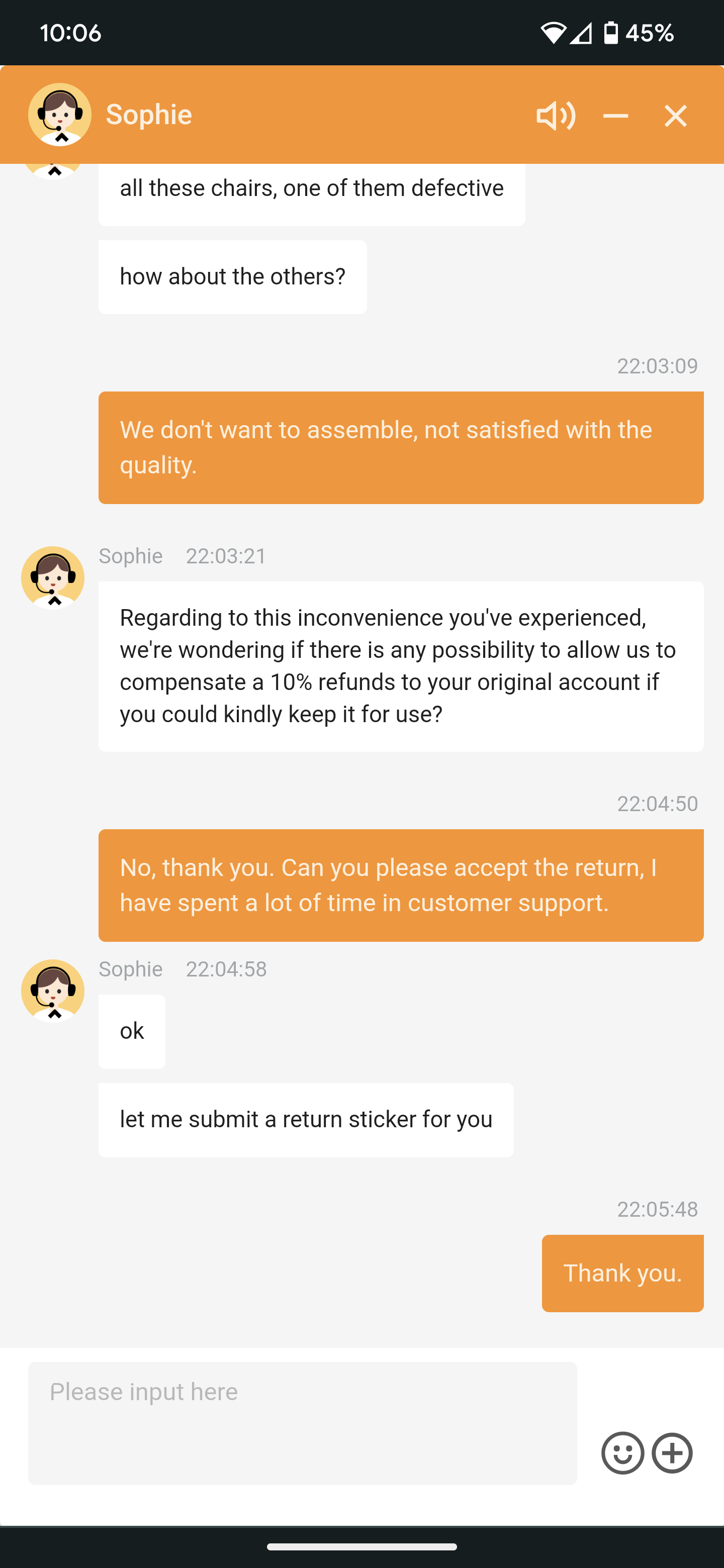Click the return sticker message from Sophie

(306, 1119)
